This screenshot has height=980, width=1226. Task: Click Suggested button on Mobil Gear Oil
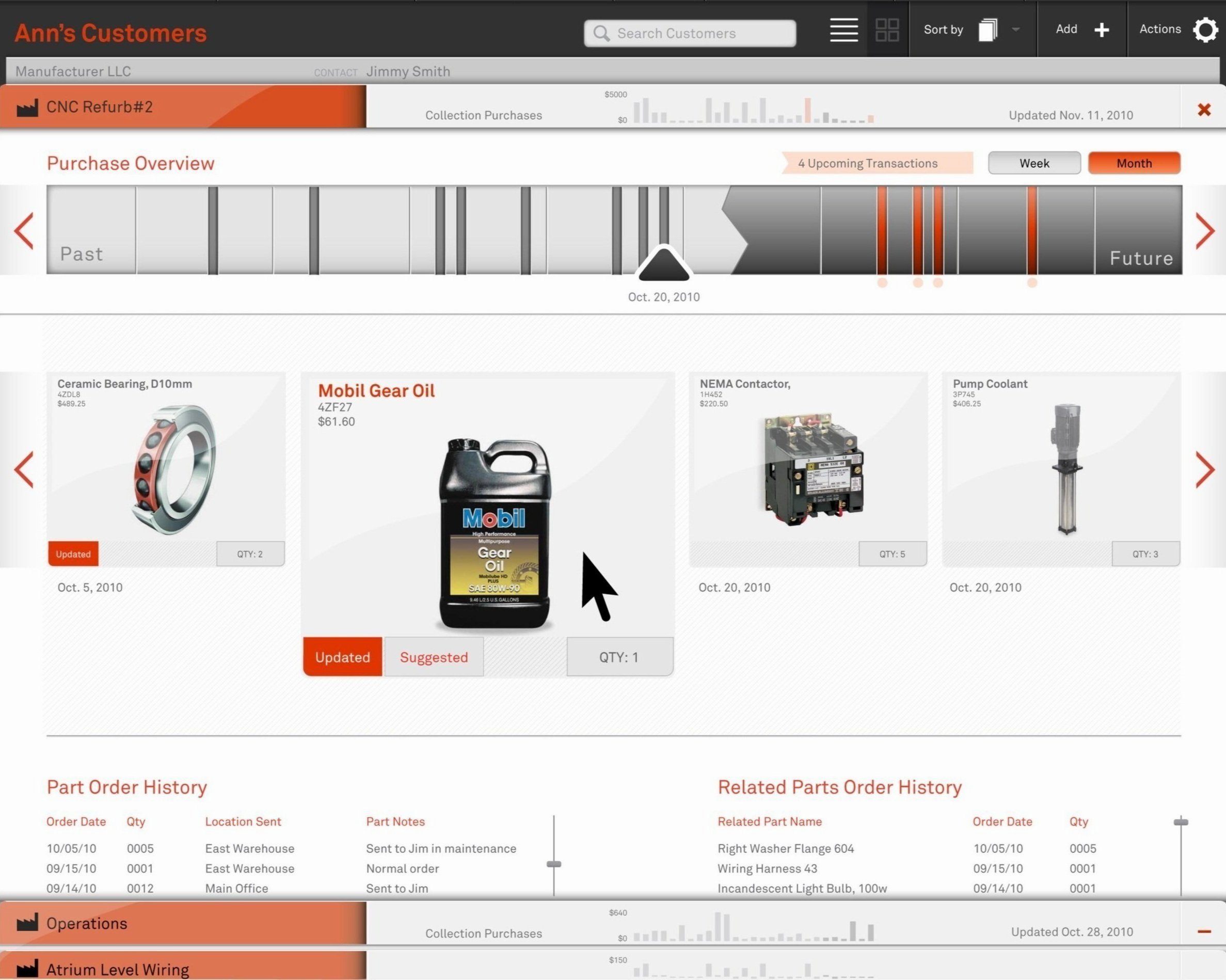click(434, 657)
